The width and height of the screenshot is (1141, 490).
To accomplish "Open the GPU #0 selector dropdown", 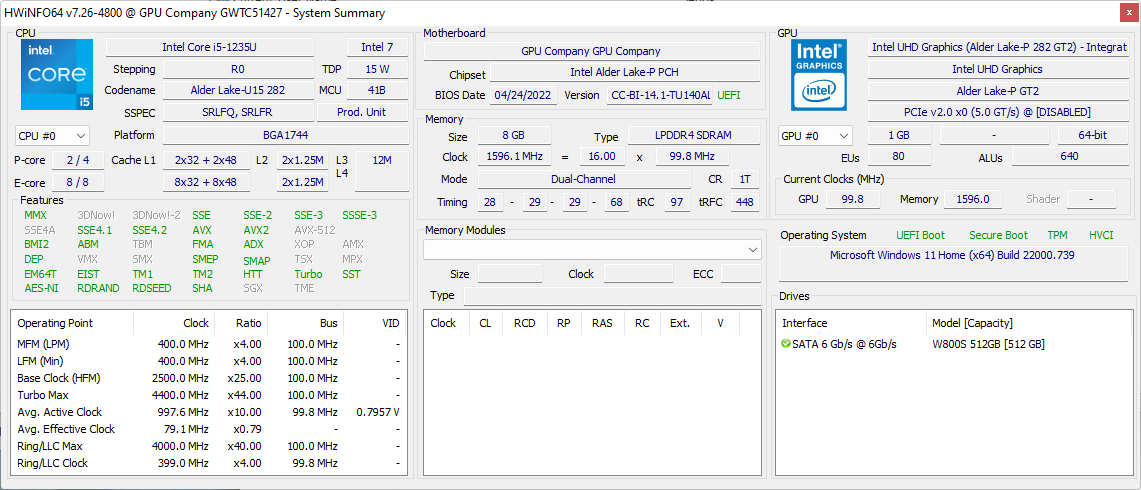I will (816, 135).
